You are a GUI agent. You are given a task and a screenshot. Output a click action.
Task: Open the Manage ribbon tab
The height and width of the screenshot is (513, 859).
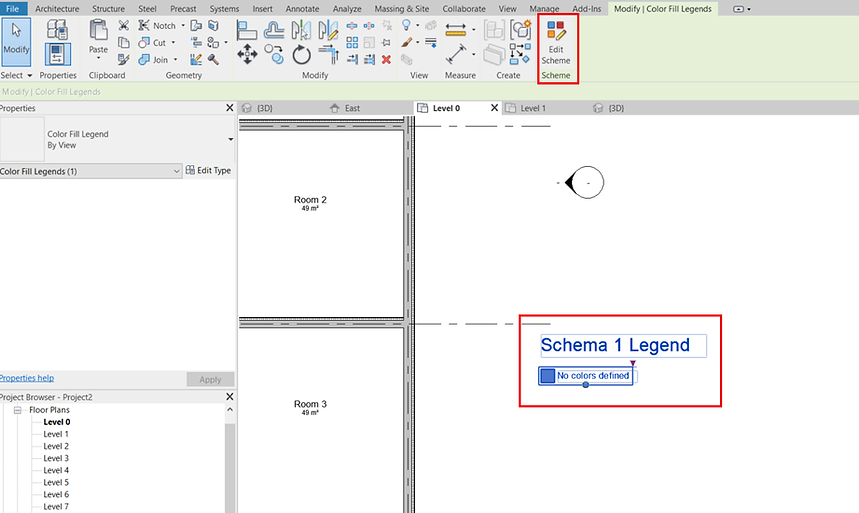click(544, 9)
